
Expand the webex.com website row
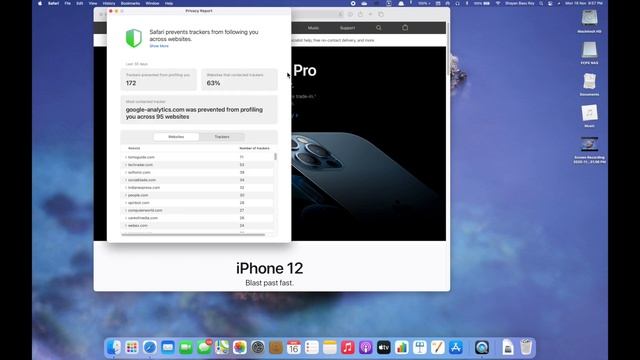(126, 226)
